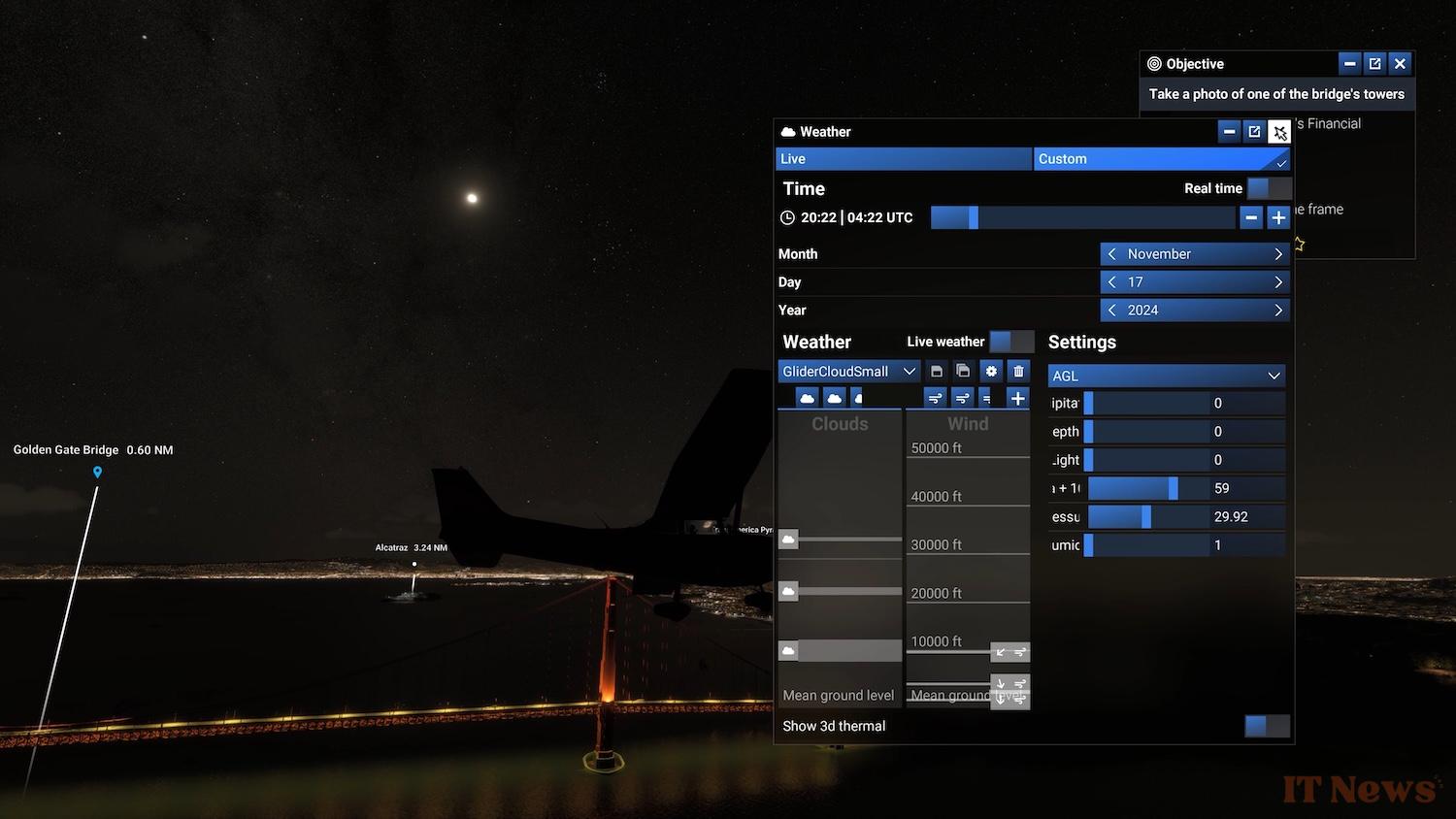
Task: Toggle the Real time switch
Action: (x=1269, y=188)
